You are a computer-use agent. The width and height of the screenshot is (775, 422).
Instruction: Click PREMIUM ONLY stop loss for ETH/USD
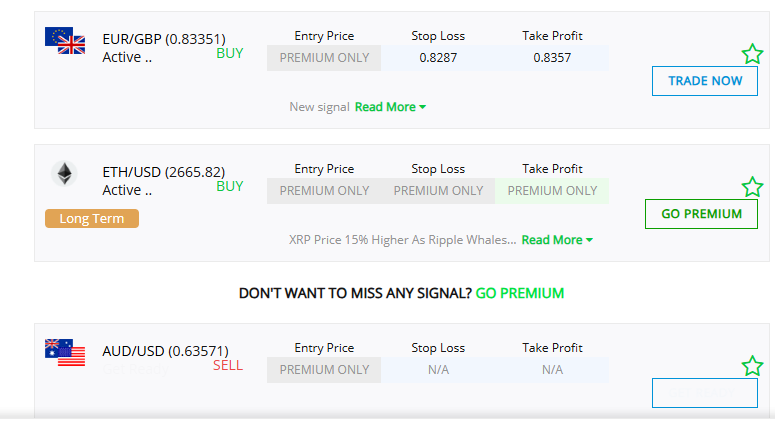[x=438, y=191]
